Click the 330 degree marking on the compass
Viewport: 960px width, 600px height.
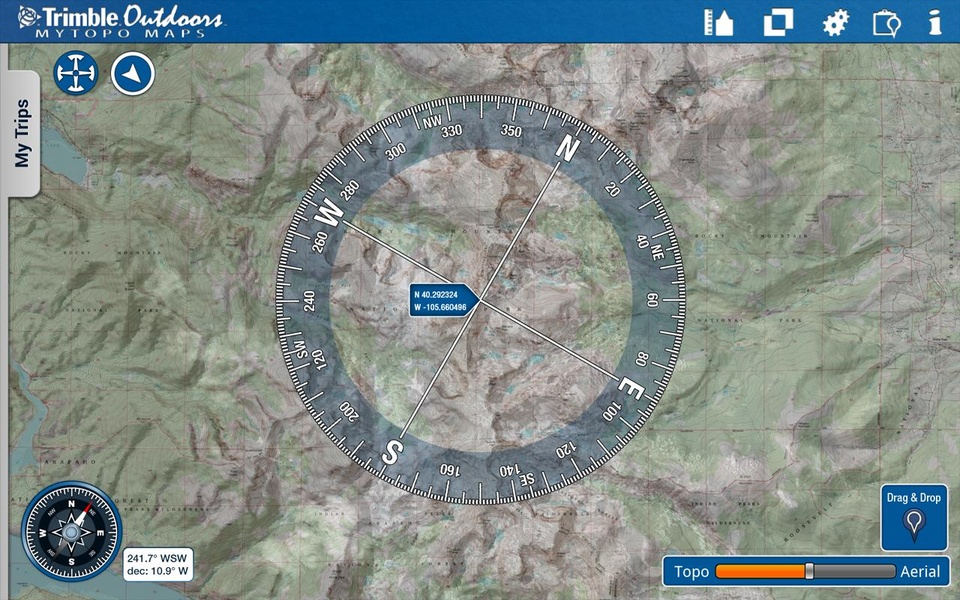451,130
